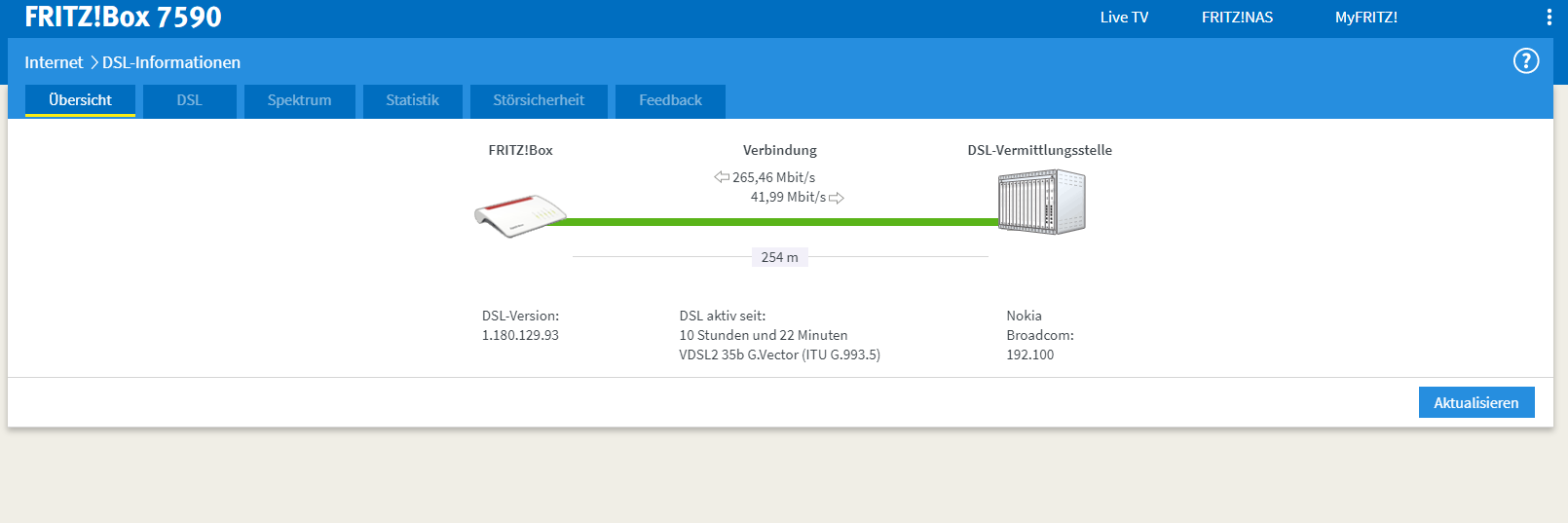Image resolution: width=1568 pixels, height=523 pixels.
Task: Click the '10 Stunden und 22 Minuten' text
Action: tap(764, 335)
